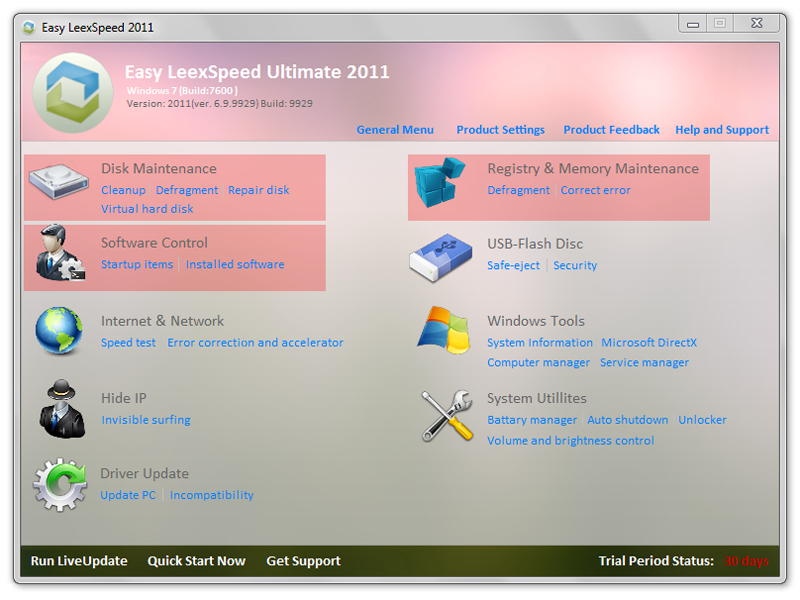Open Microsoft DirectX
The image size is (800, 600).
pyautogui.click(x=649, y=342)
